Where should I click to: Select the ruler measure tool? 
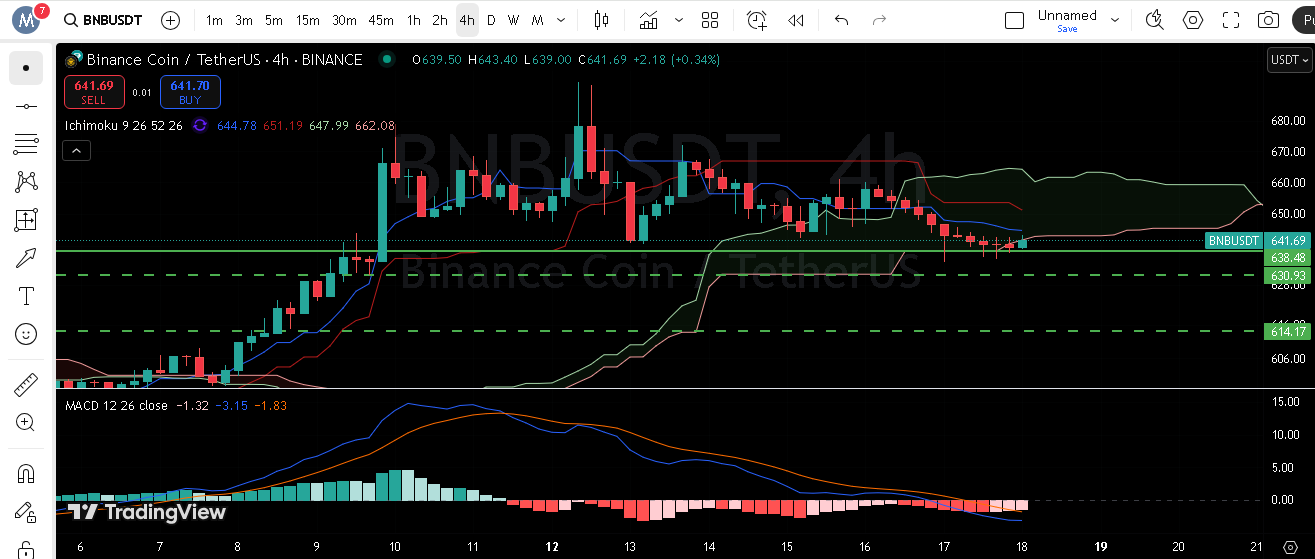point(26,384)
